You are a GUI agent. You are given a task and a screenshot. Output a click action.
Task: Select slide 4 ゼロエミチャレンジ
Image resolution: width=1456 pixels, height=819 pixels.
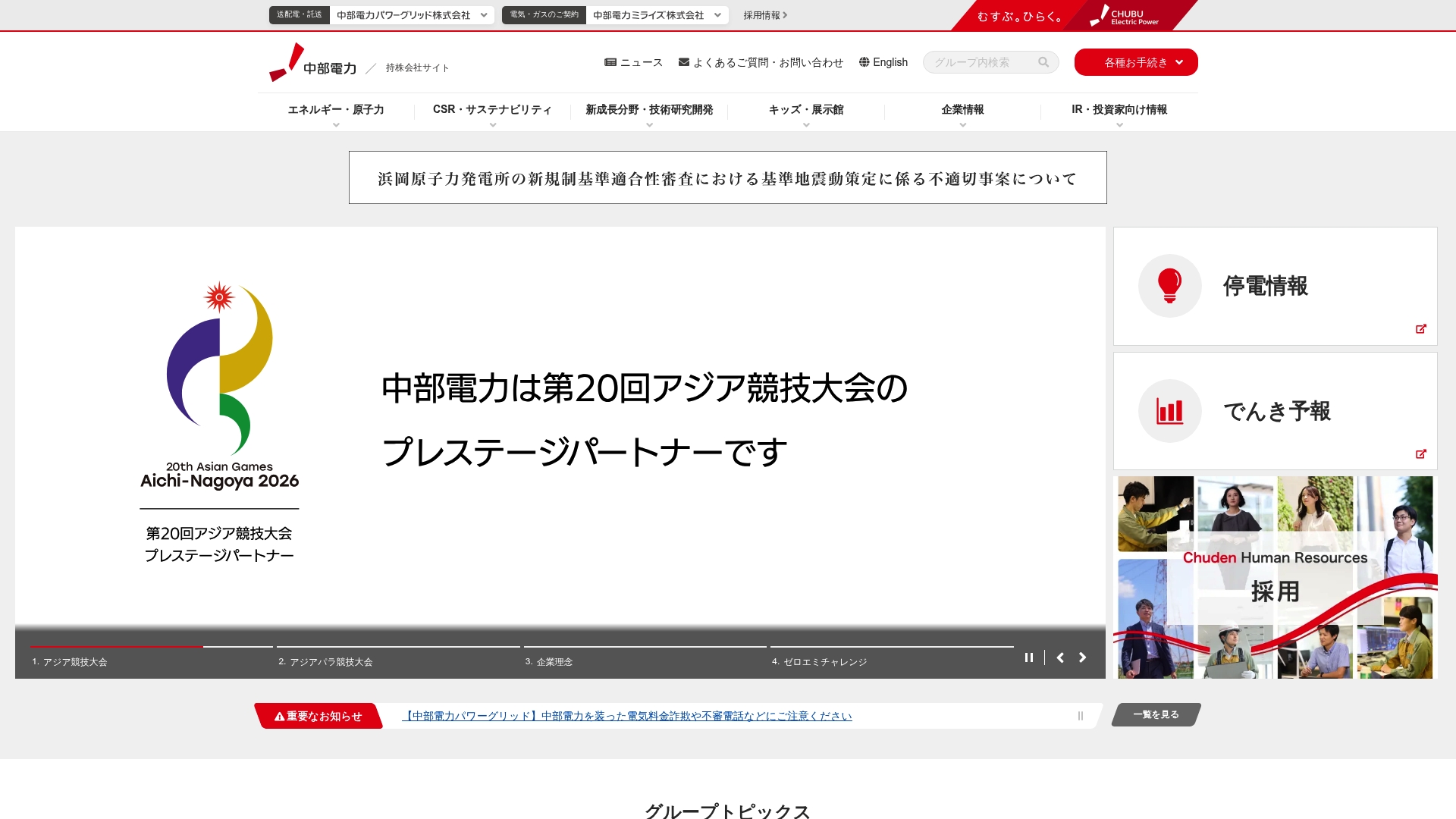(892, 657)
